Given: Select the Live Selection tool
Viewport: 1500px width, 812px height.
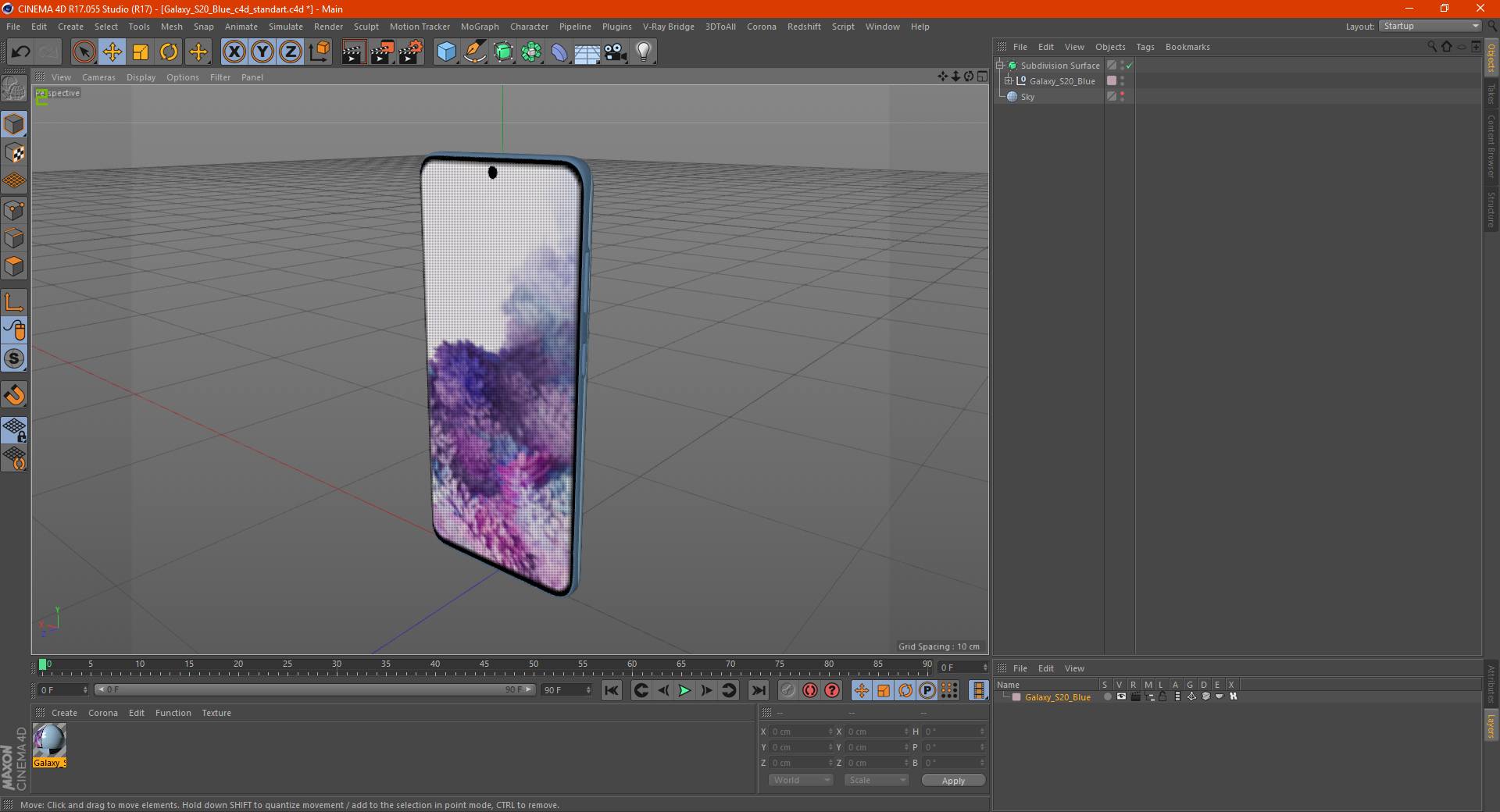Looking at the screenshot, I should pyautogui.click(x=84, y=52).
